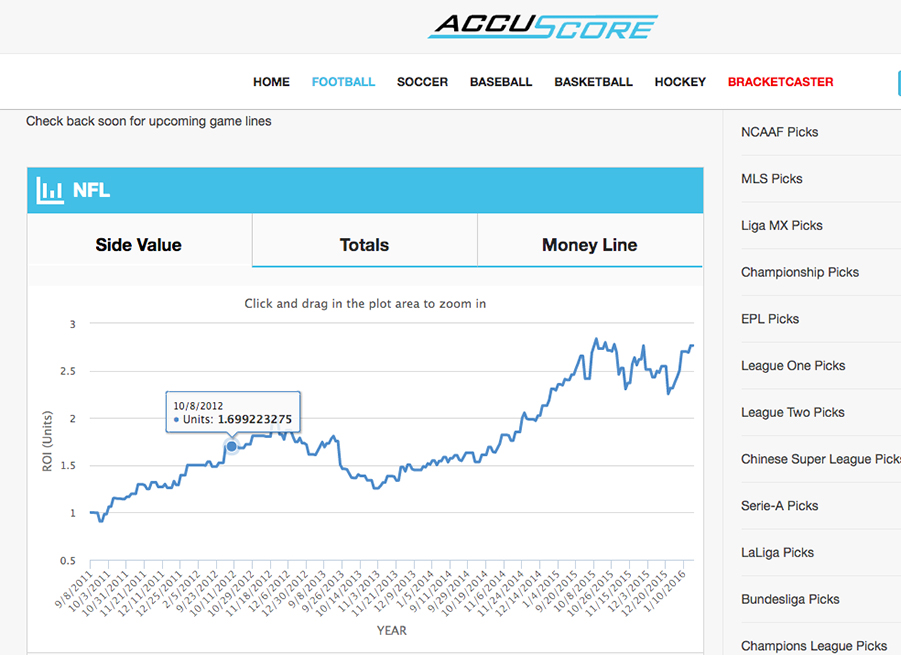Click the NFL panel heading text
The width and height of the screenshot is (901, 655).
pos(91,190)
